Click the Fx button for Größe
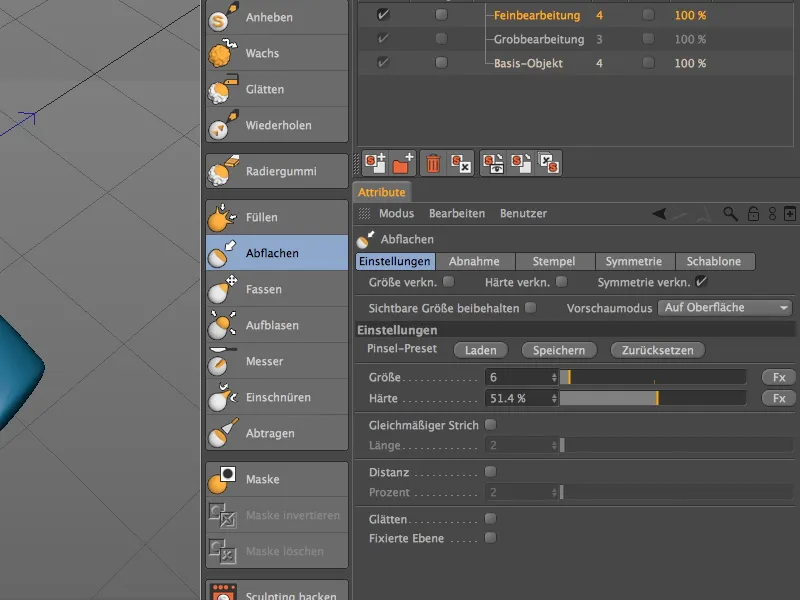The width and height of the screenshot is (800, 600). click(779, 378)
